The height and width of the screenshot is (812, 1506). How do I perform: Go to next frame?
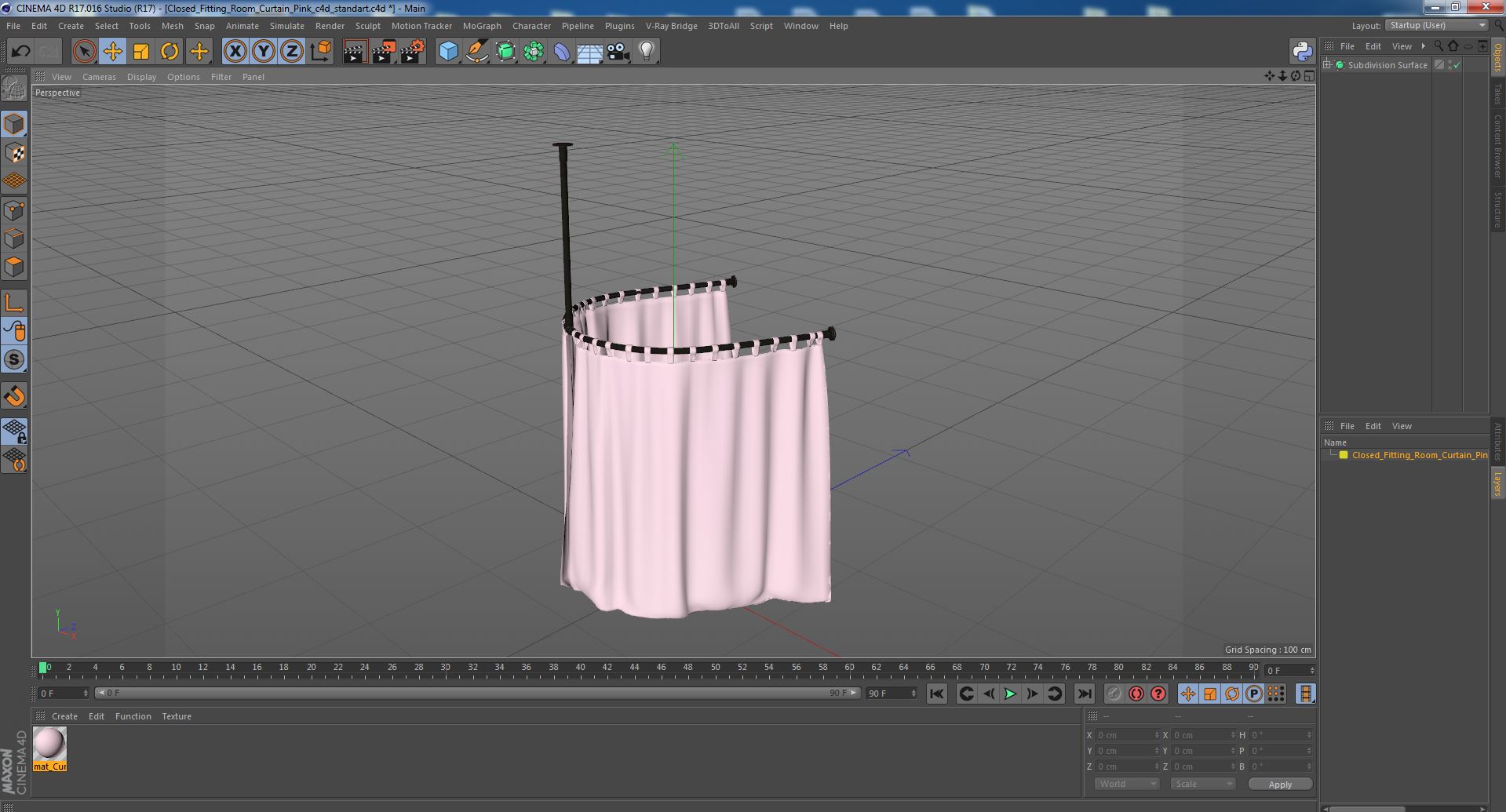[1032, 694]
